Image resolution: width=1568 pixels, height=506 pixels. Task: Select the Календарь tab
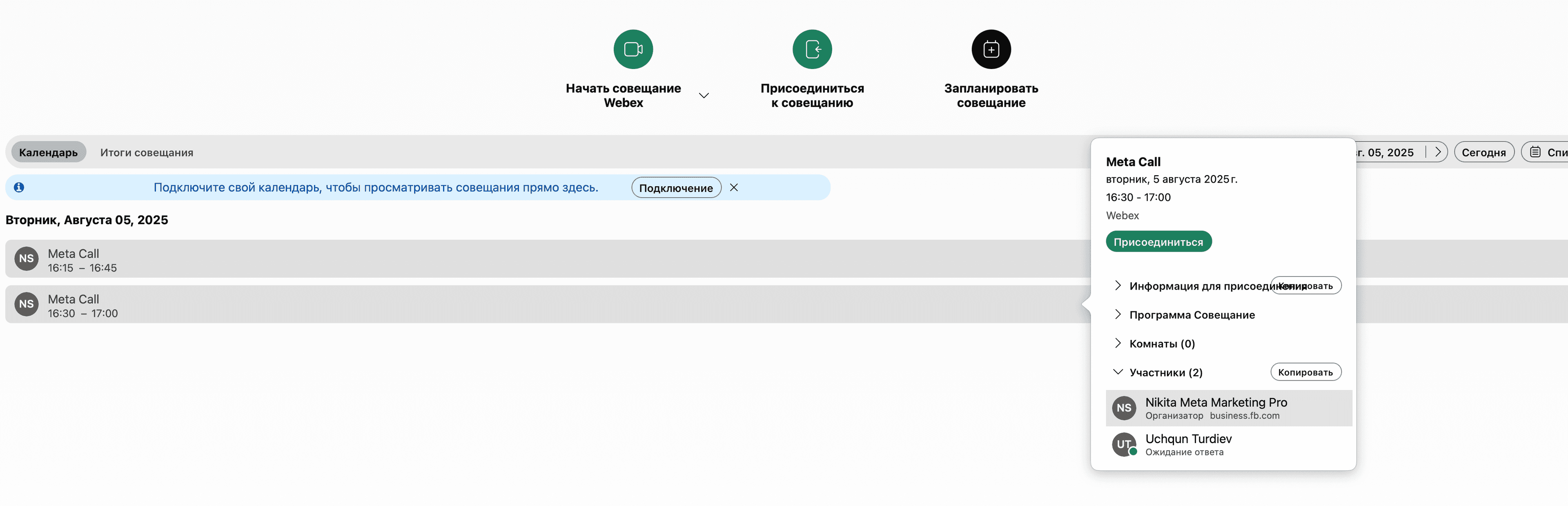click(48, 152)
